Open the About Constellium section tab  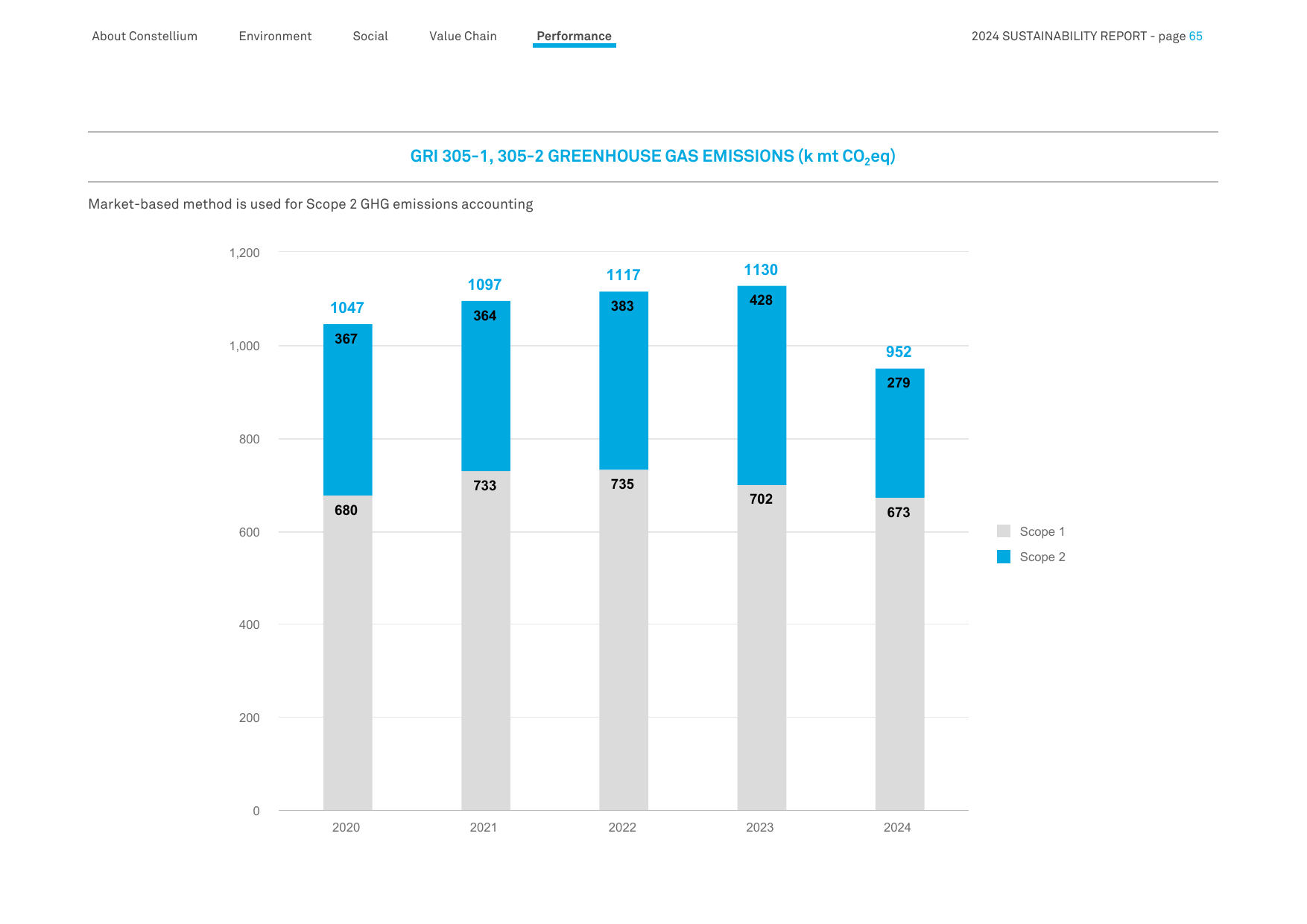[145, 36]
